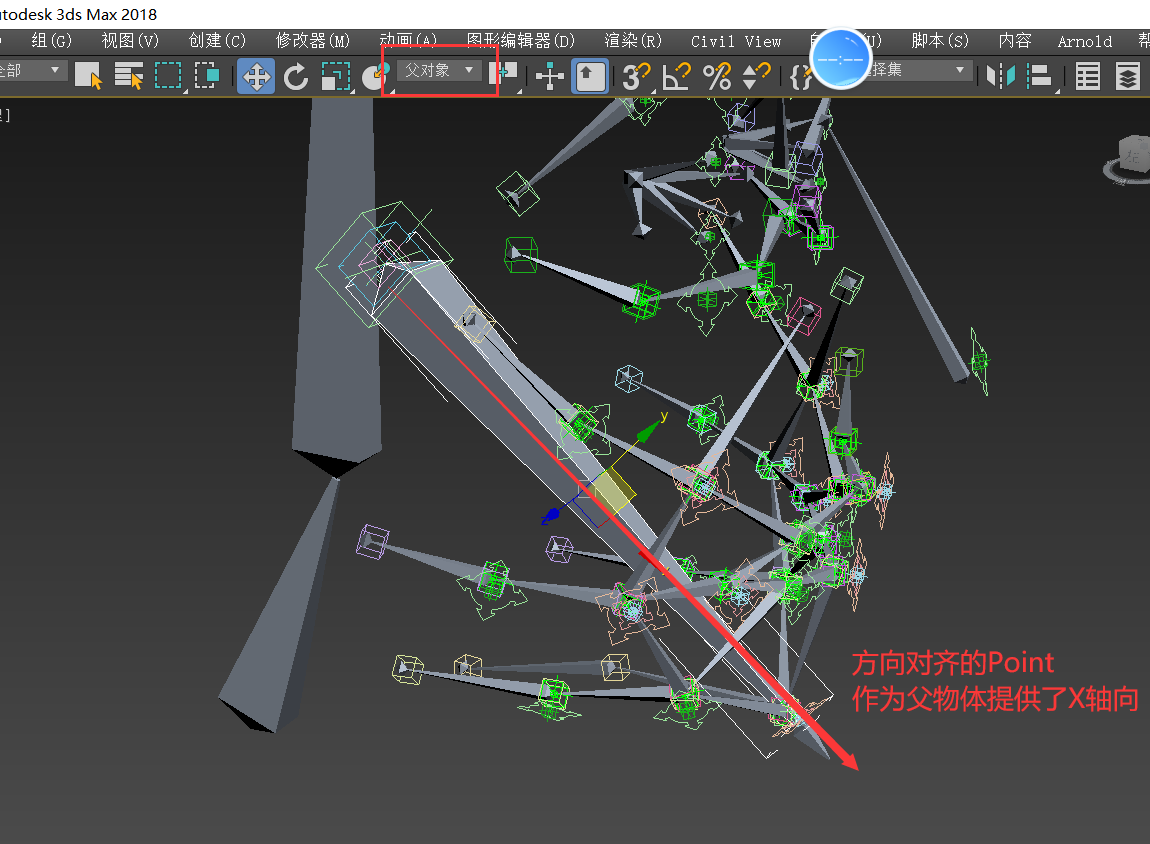Open the 渲染(R) menu
1150x844 pixels.
pos(632,41)
